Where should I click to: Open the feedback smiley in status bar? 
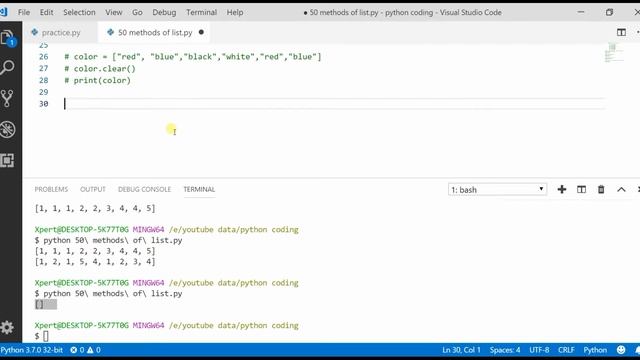pos(621,350)
